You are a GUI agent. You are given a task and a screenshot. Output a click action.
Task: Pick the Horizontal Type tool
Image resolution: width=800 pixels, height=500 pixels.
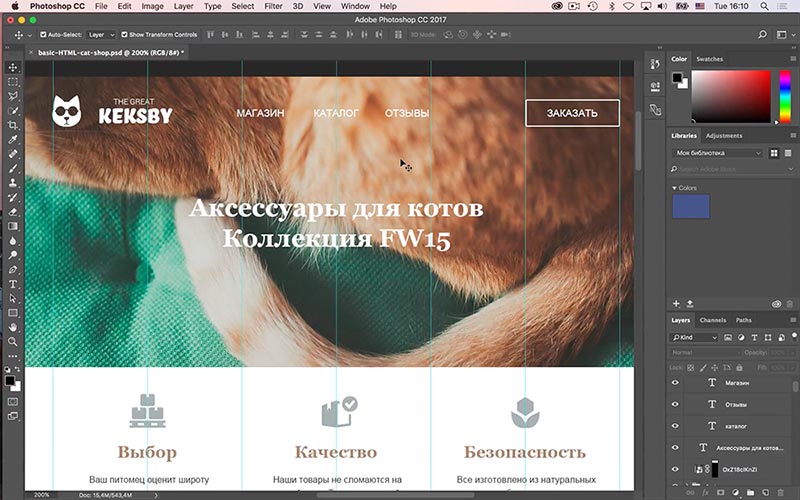pyautogui.click(x=12, y=283)
